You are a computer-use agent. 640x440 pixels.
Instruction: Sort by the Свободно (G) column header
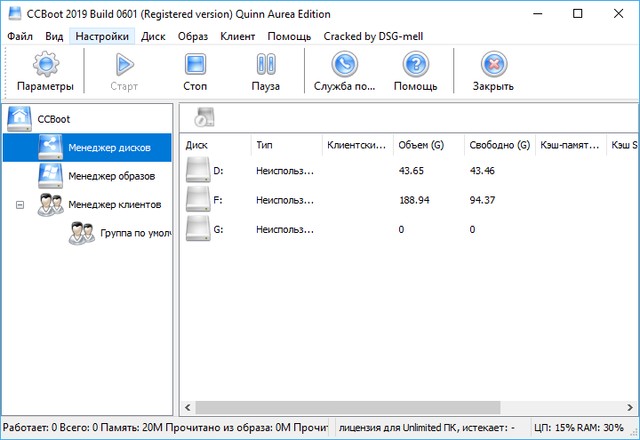coord(499,146)
